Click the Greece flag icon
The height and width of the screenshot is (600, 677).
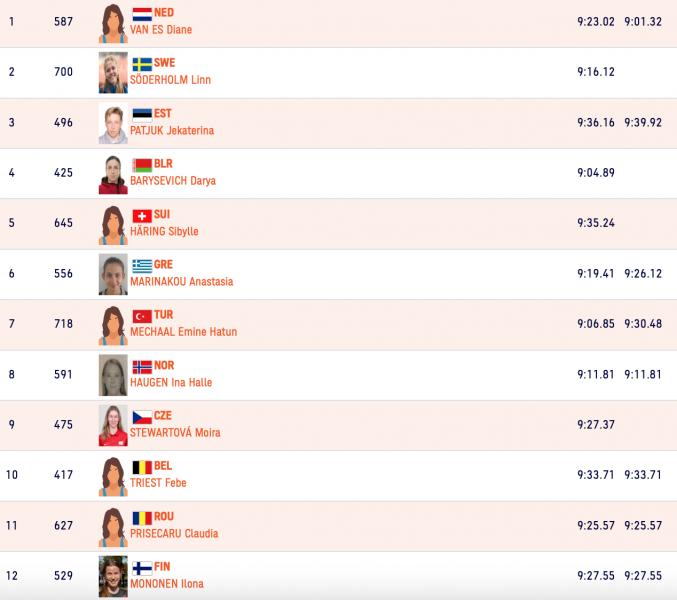142,265
